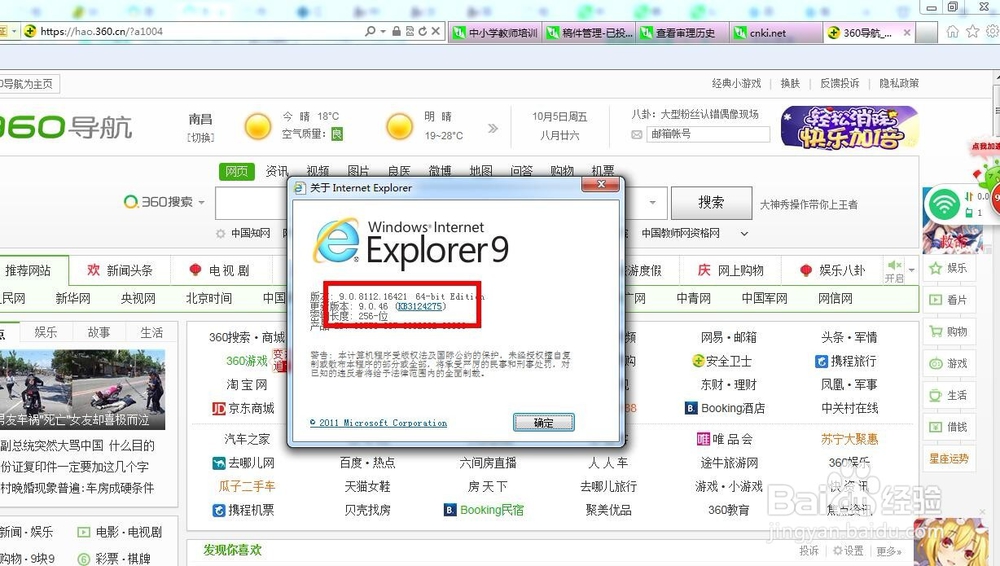
Task: Open 央视网 link
Action: coord(138,298)
